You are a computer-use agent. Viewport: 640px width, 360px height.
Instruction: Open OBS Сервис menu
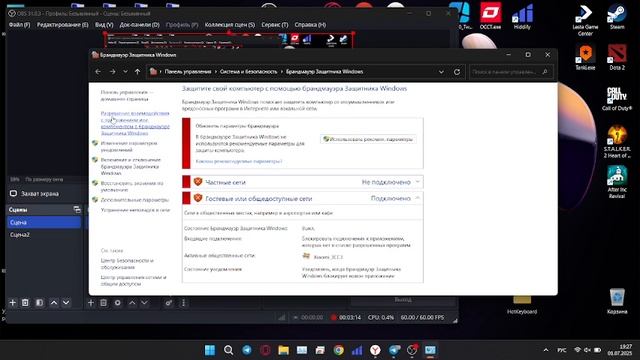tap(275, 24)
